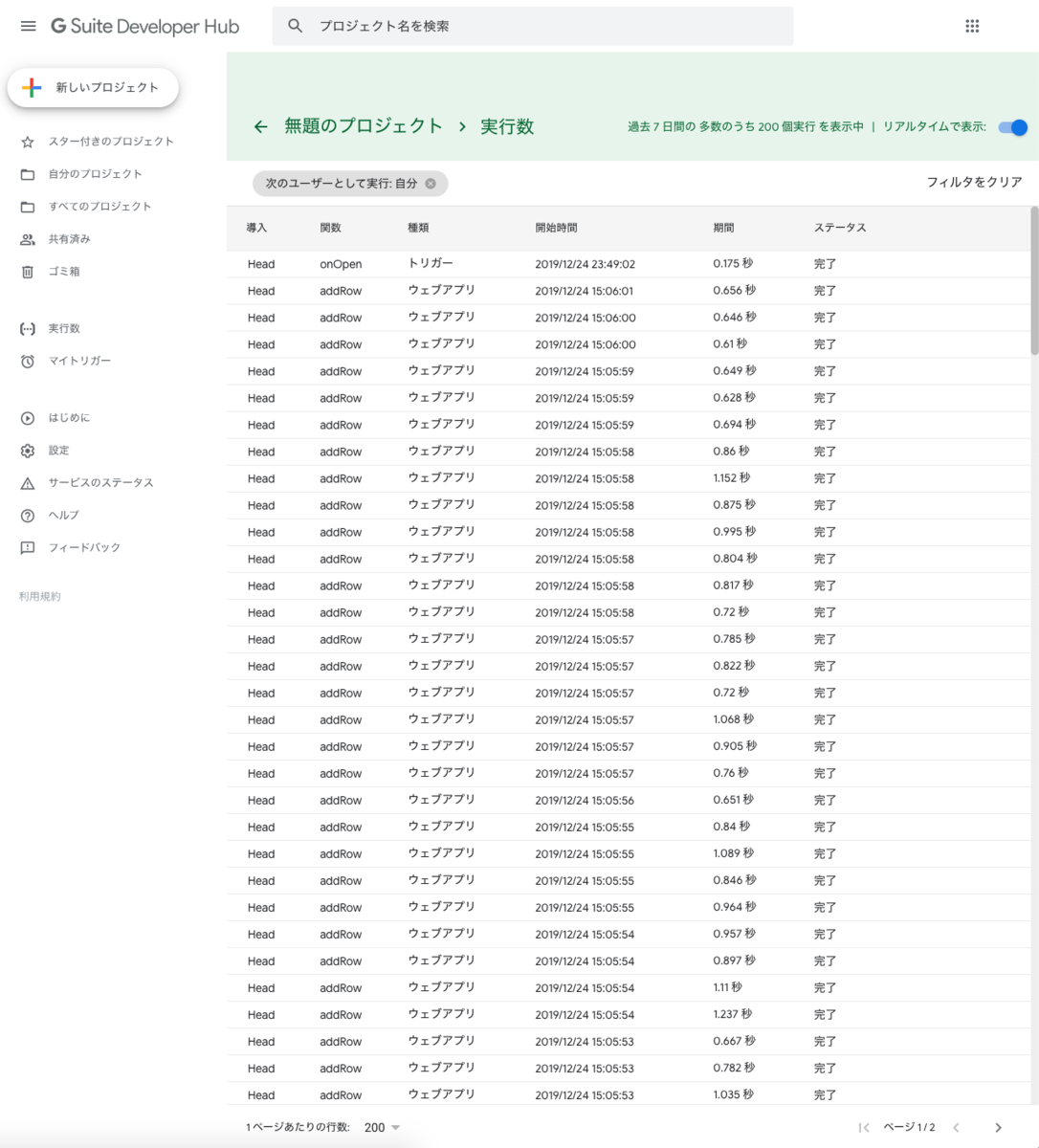Click the 無題のプロジェクト breadcrumb
The image size is (1039, 1148).
tap(364, 126)
